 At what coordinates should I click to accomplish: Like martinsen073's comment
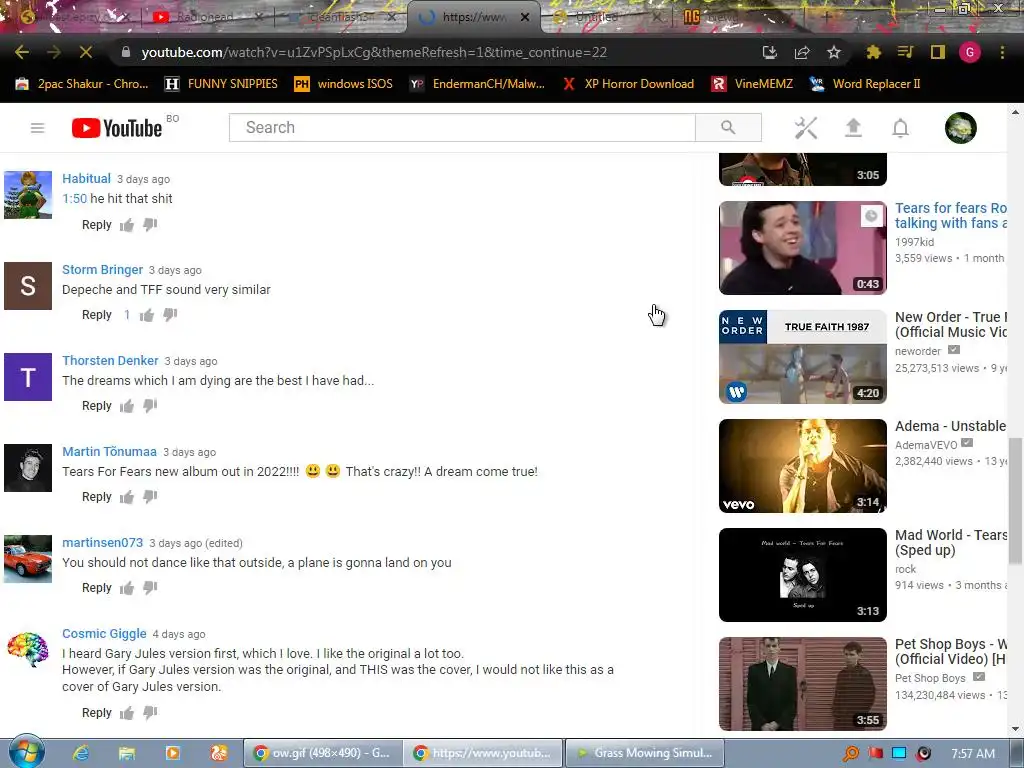[x=127, y=588]
